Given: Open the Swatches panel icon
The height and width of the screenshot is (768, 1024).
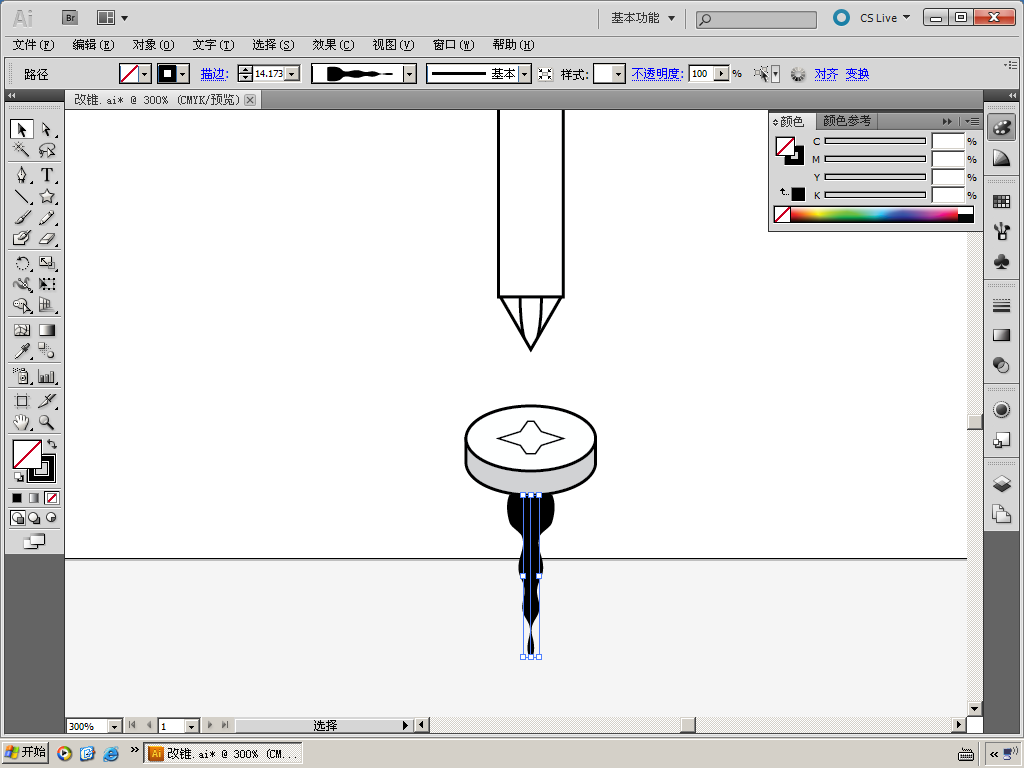Looking at the screenshot, I should (1001, 201).
